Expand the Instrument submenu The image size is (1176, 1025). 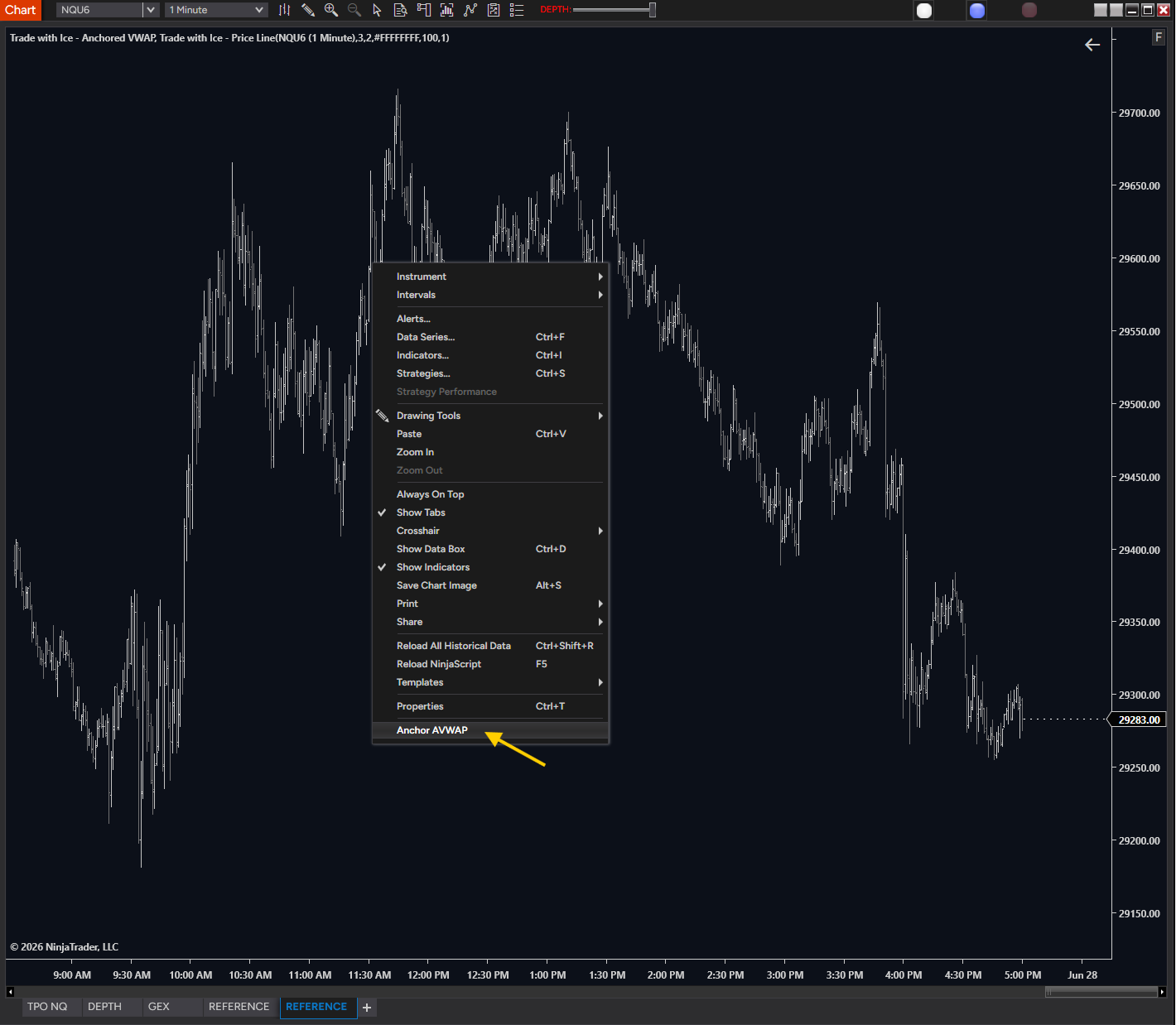point(490,277)
